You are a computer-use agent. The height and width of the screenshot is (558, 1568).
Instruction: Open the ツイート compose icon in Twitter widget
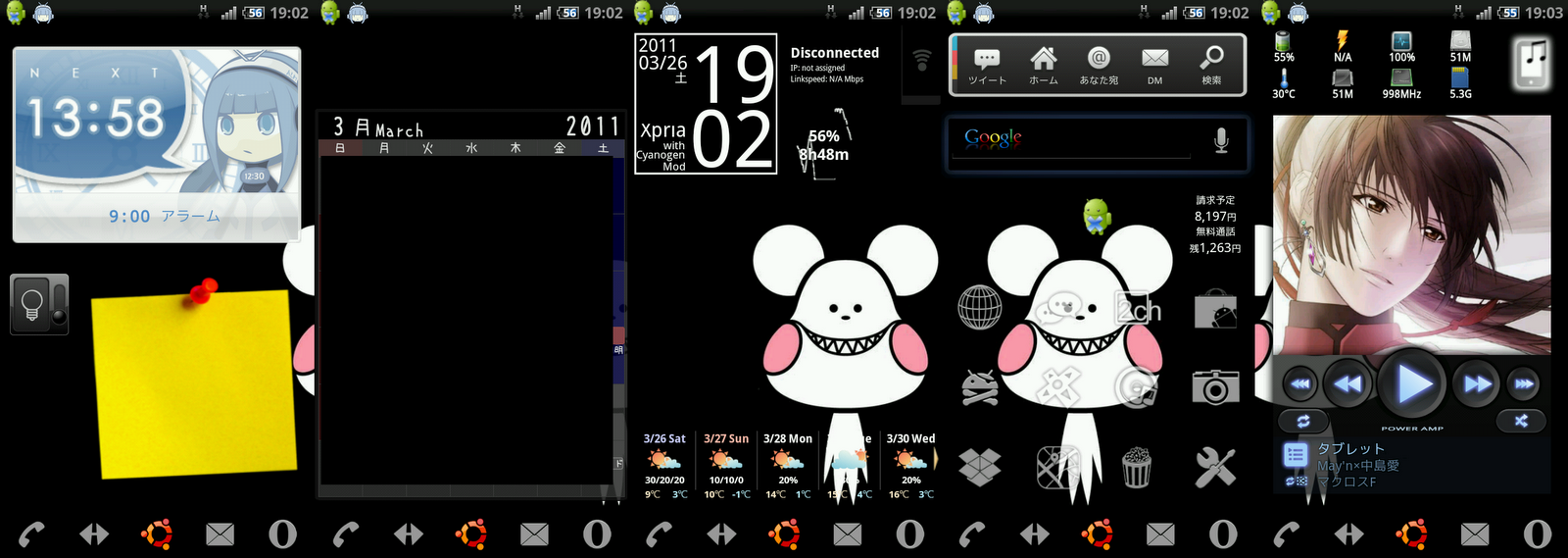987,66
